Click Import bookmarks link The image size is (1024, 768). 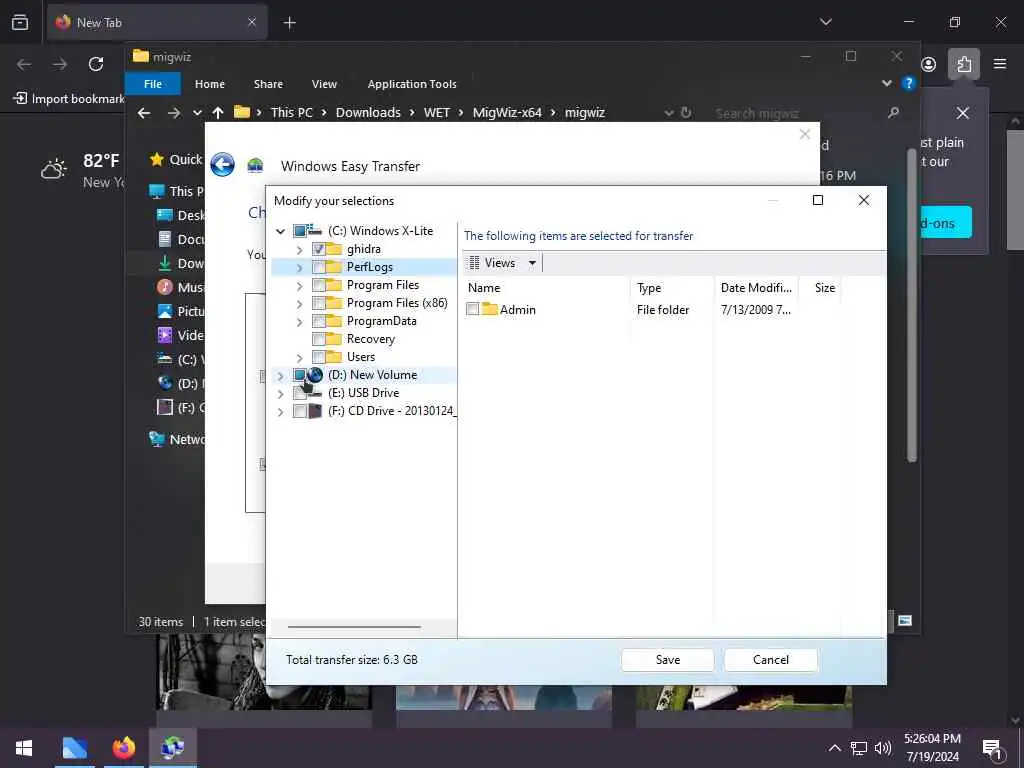[x=69, y=99]
